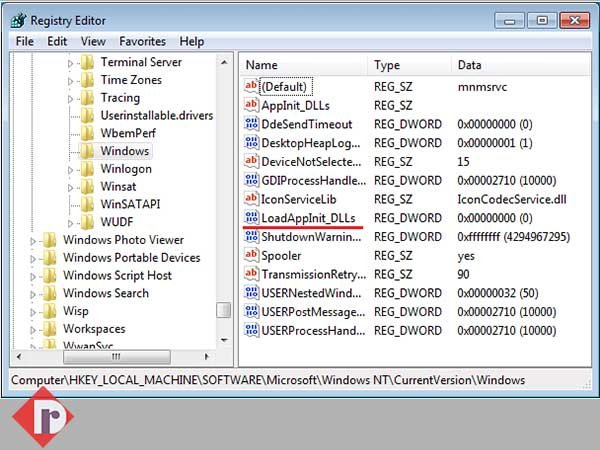This screenshot has height=450, width=600.
Task: Select the Wisp tree key
Action: coord(76,311)
